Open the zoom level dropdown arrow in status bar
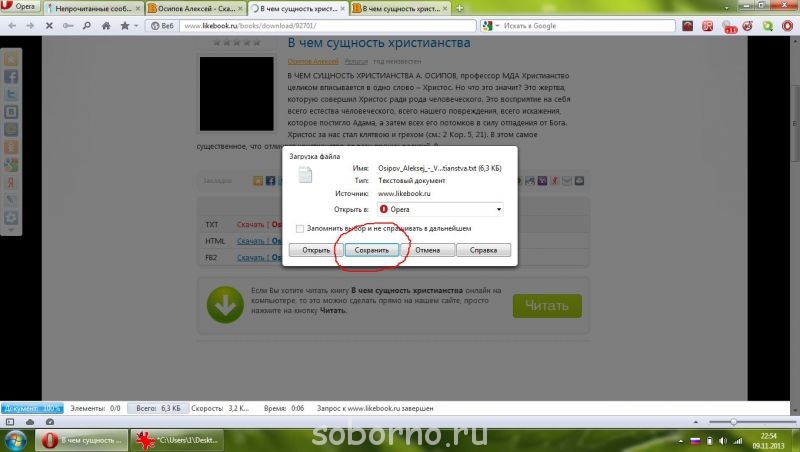 (x=695, y=422)
